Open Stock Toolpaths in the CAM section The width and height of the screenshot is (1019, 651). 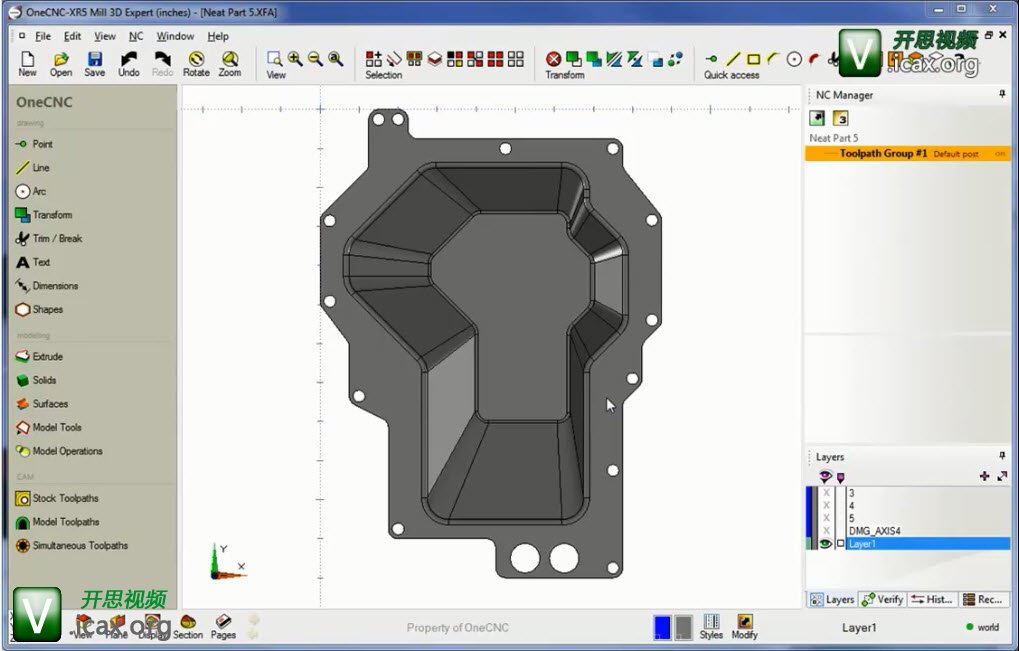coord(65,498)
